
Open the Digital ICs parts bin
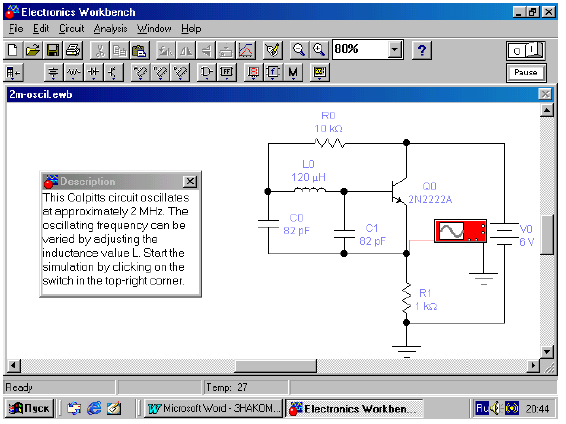click(180, 73)
